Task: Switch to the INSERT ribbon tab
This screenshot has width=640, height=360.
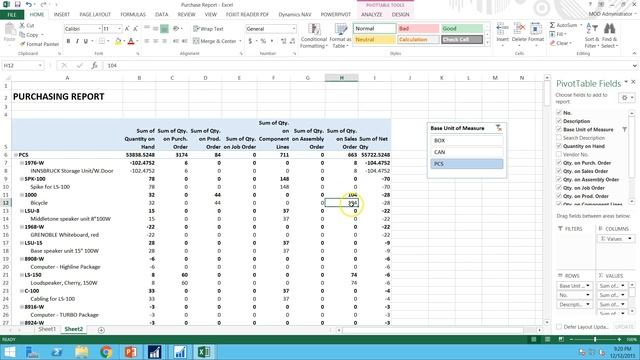Action: pyautogui.click(x=62, y=15)
